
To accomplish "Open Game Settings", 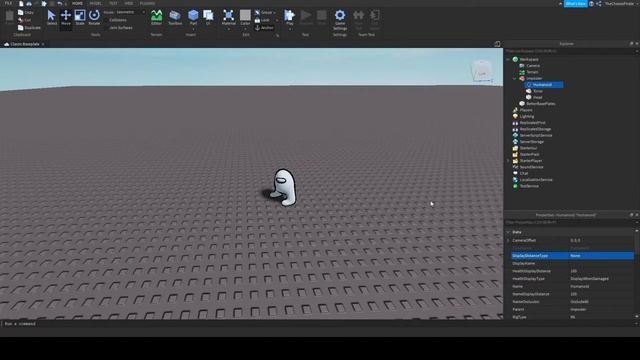I will point(340,20).
